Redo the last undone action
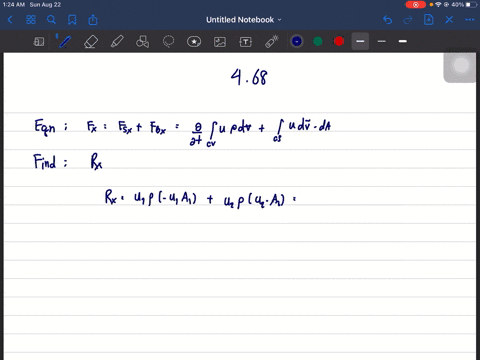This screenshot has width=480, height=360. (408, 20)
